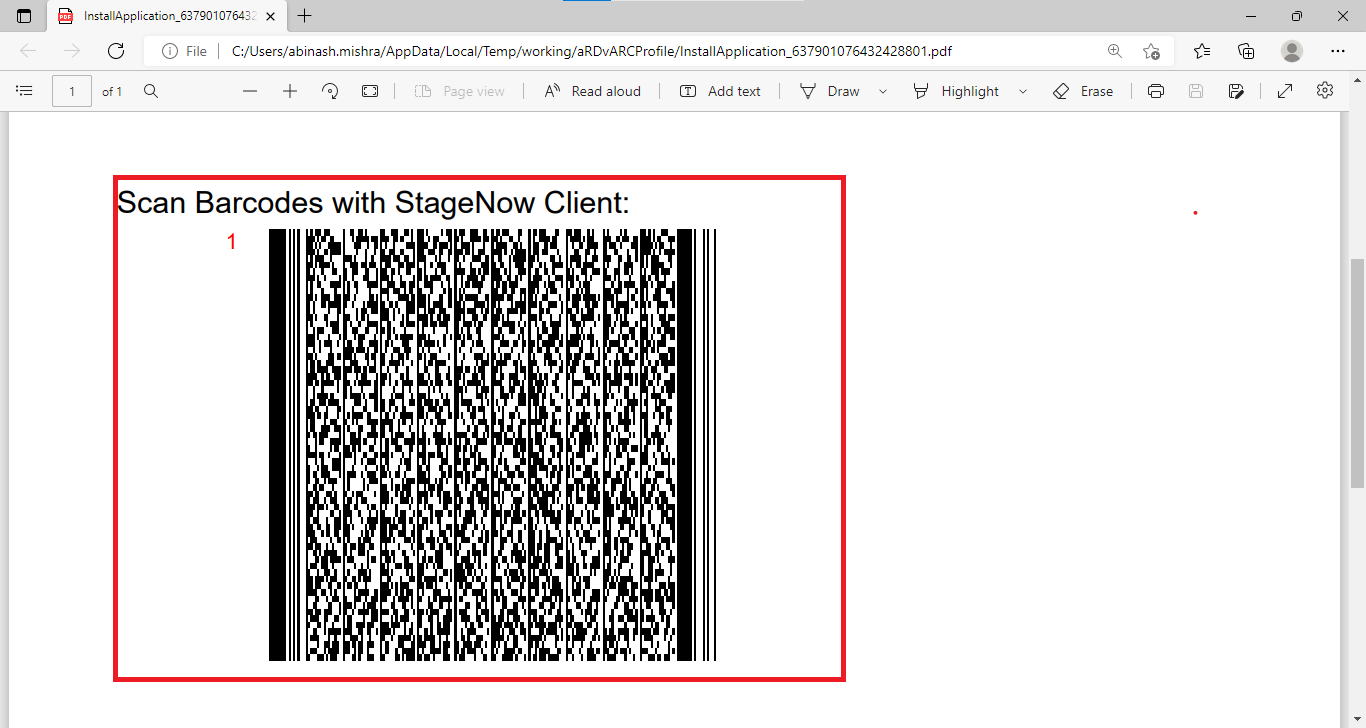1366x728 pixels.
Task: Enter full screen PDF view
Action: pyautogui.click(x=1285, y=91)
